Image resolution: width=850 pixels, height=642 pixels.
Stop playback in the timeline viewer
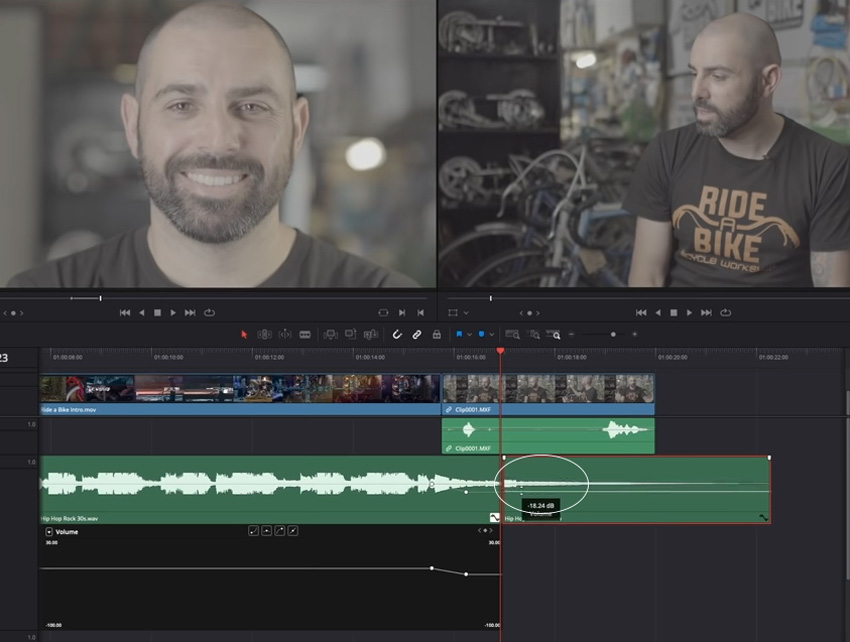pos(674,312)
